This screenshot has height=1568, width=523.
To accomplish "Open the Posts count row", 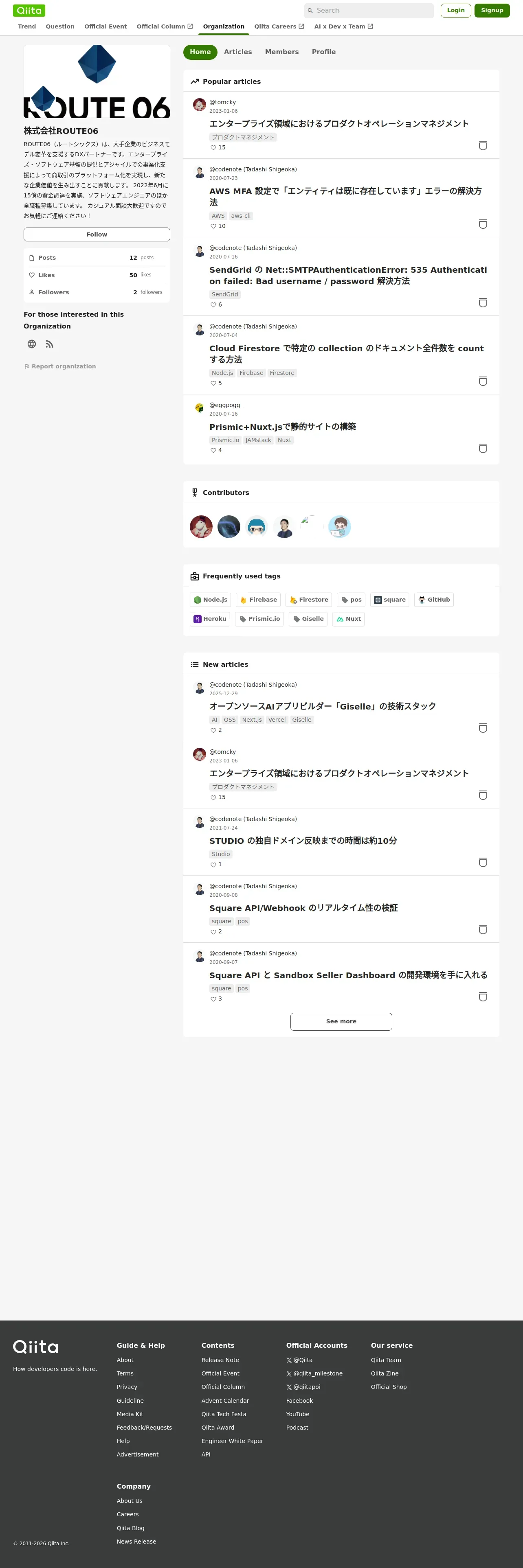I will pos(97,258).
